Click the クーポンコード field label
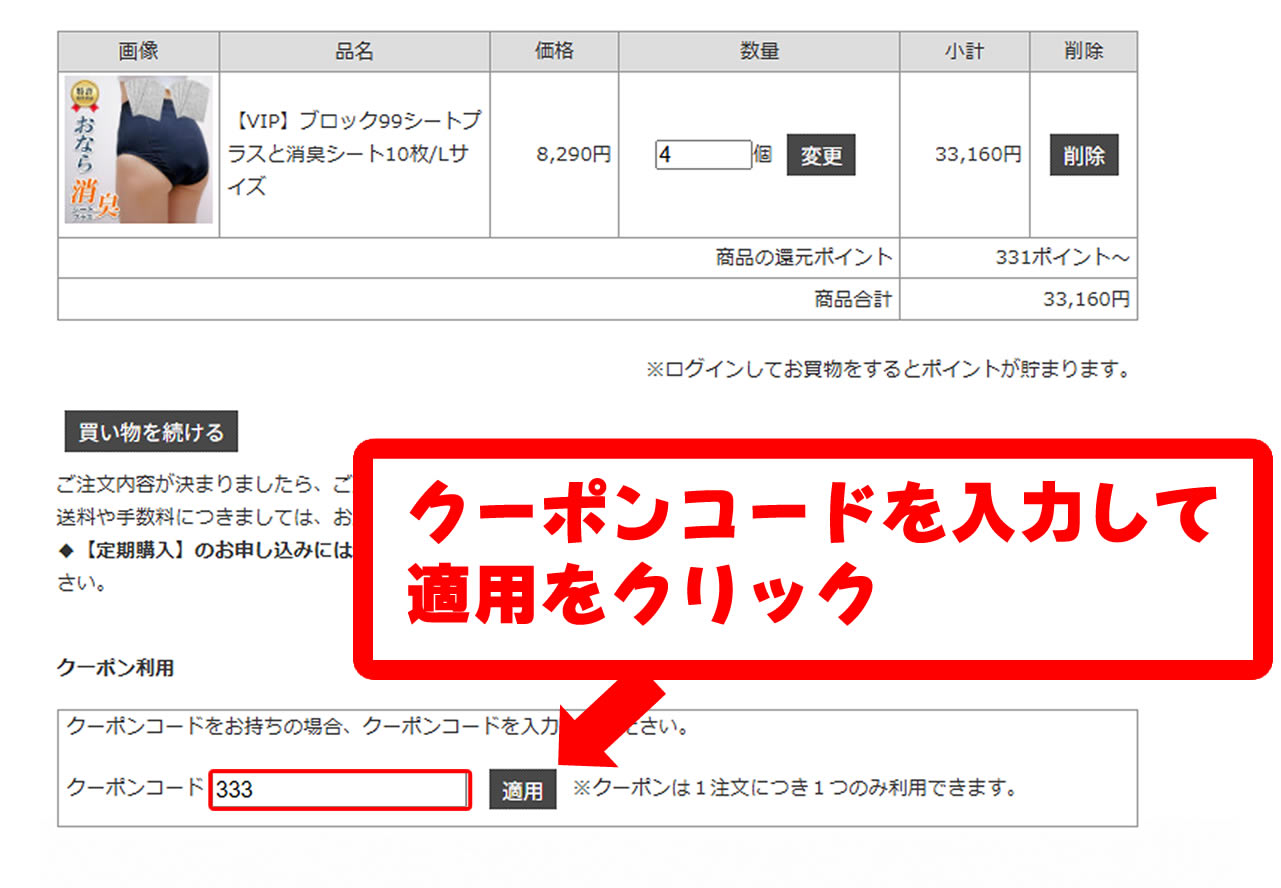 [x=135, y=787]
